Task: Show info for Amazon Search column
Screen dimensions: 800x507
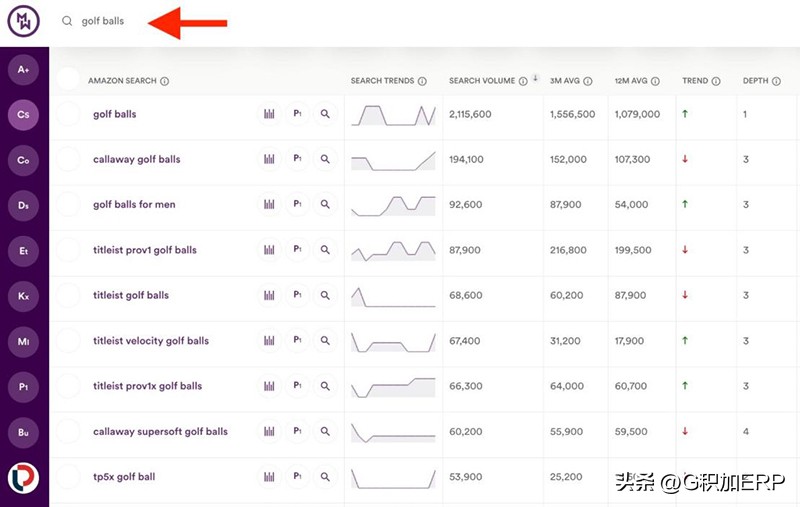Action: point(164,81)
